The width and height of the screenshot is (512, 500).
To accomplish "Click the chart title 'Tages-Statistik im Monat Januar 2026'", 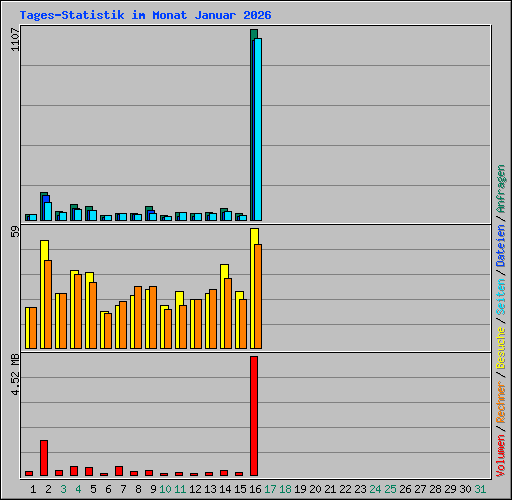I will point(145,15).
